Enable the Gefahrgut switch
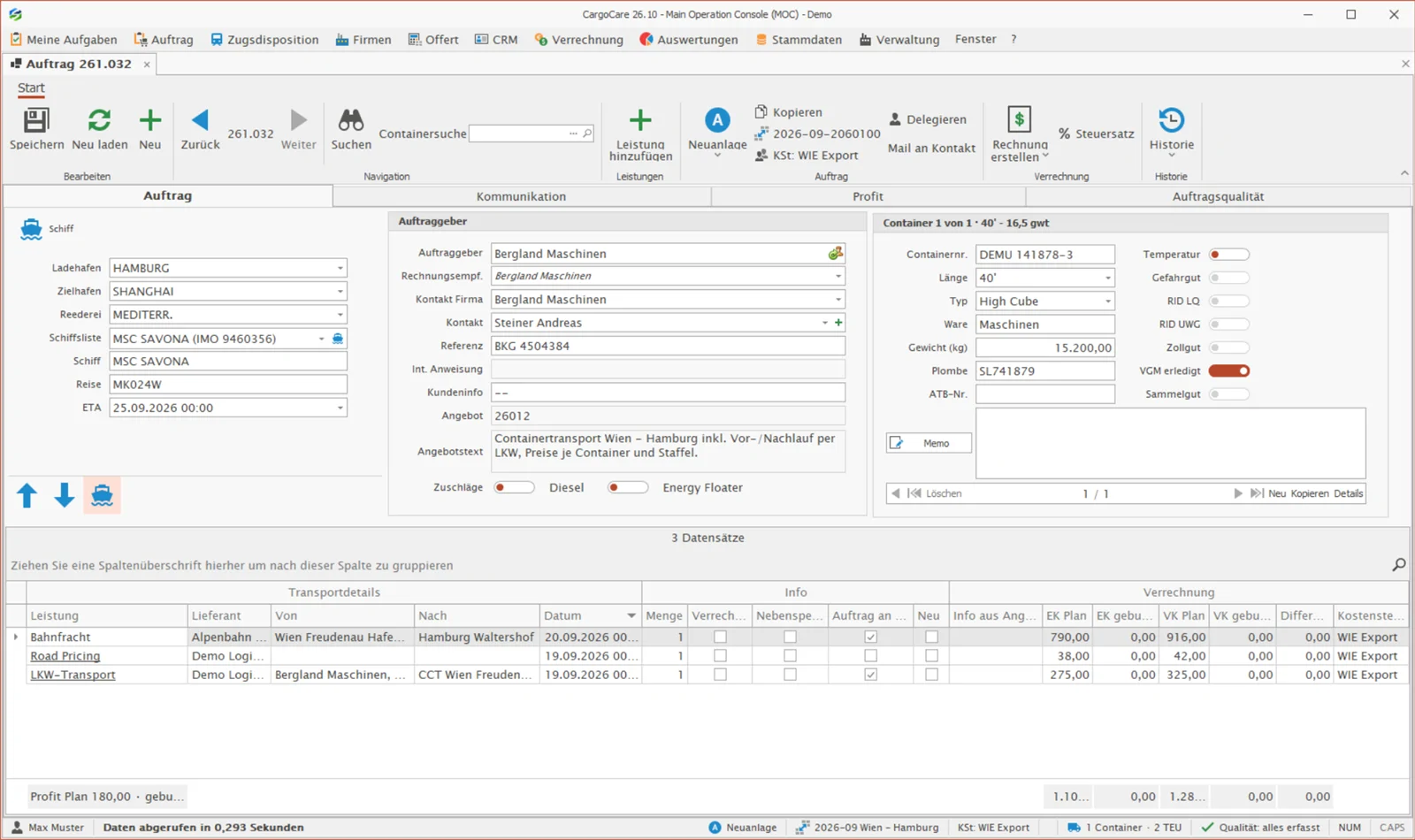Viewport: 1415px width, 840px height. (1229, 278)
